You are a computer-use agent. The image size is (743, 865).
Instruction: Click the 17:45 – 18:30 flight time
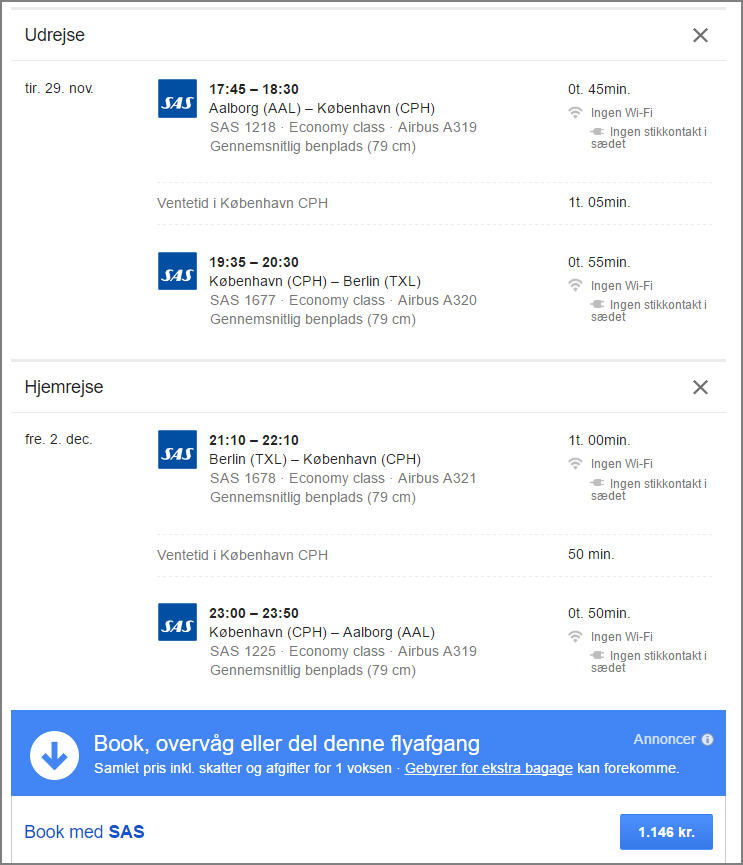pyautogui.click(x=254, y=89)
